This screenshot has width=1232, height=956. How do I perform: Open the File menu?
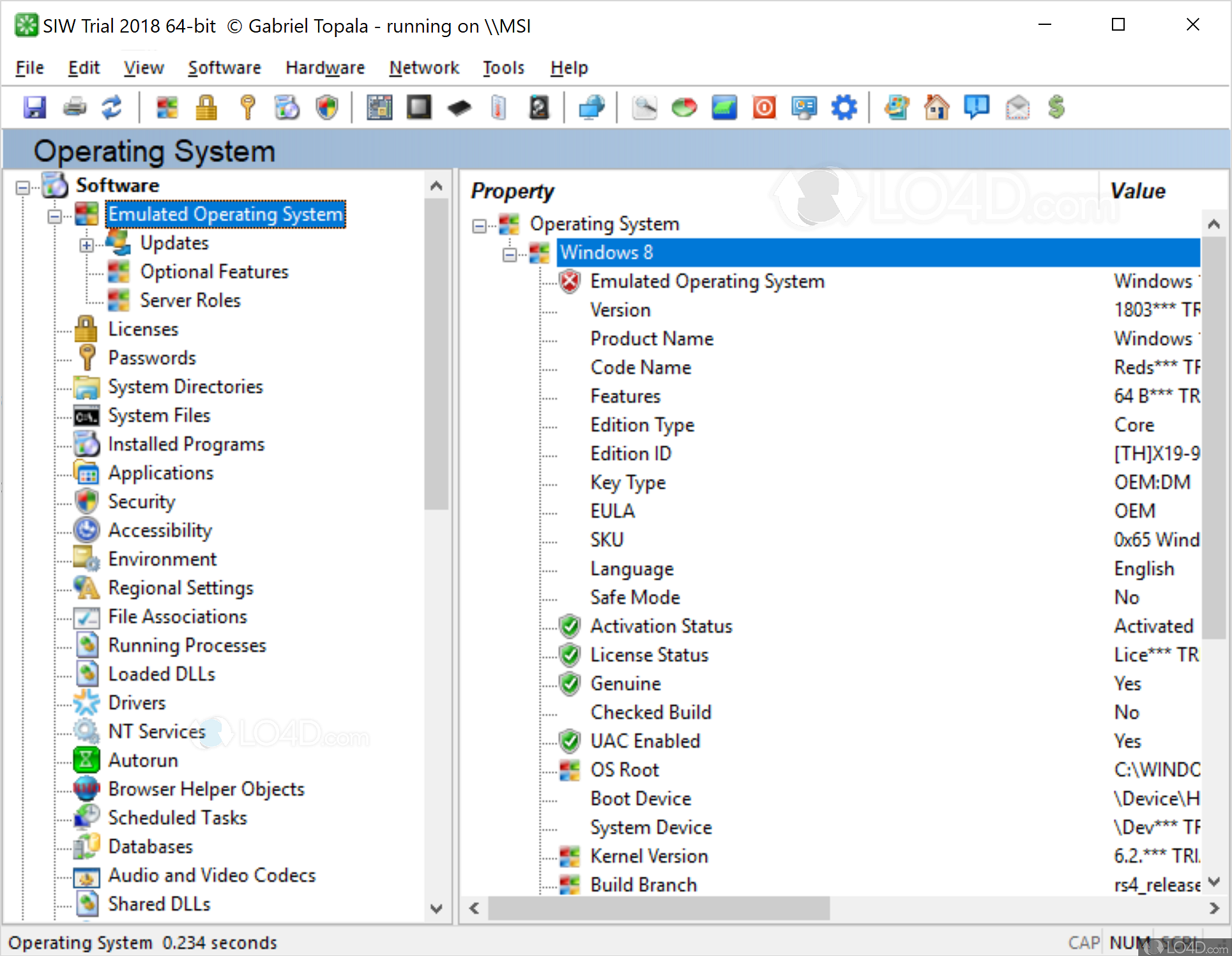tap(29, 68)
